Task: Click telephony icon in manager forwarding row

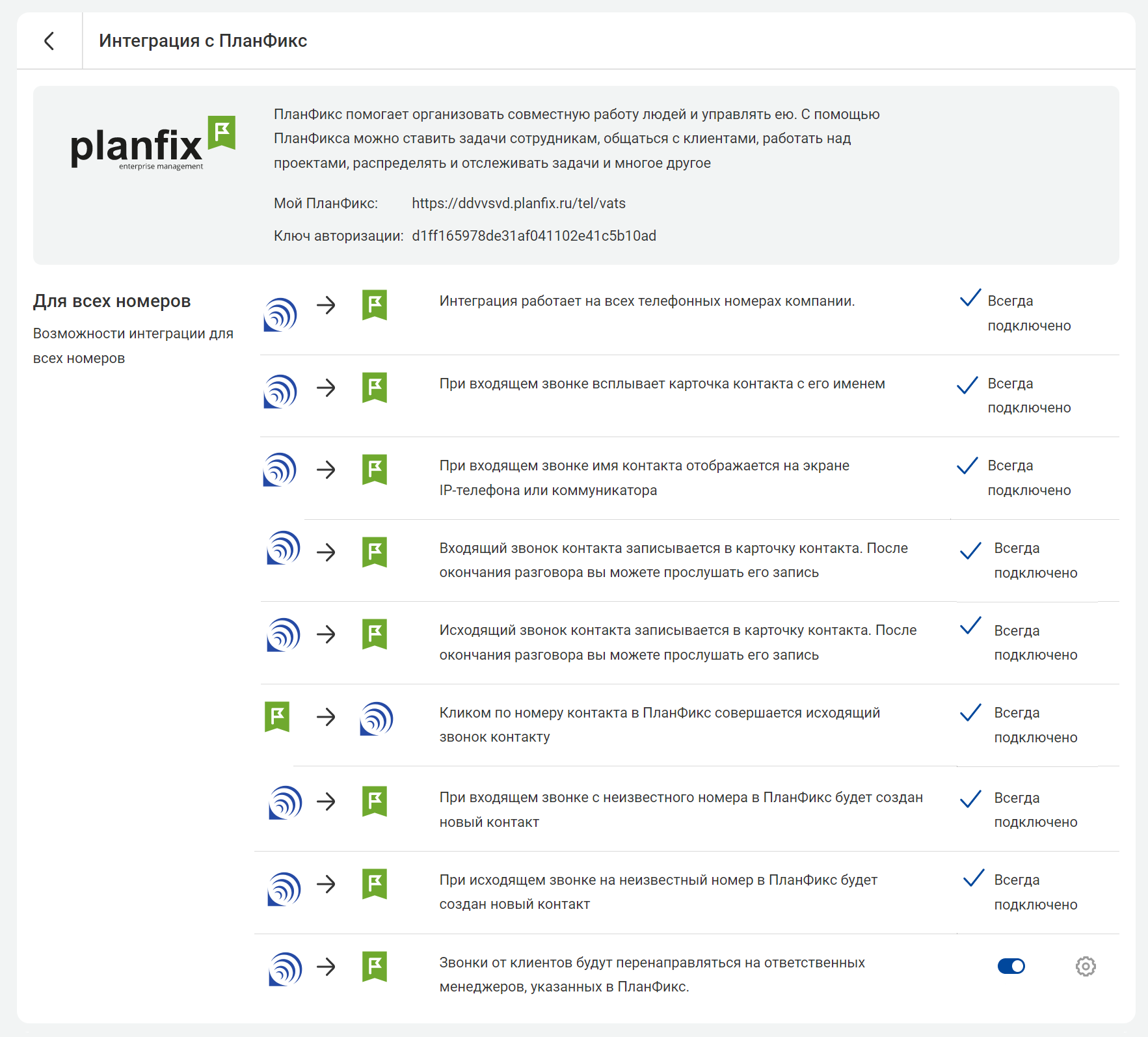Action: (x=286, y=969)
